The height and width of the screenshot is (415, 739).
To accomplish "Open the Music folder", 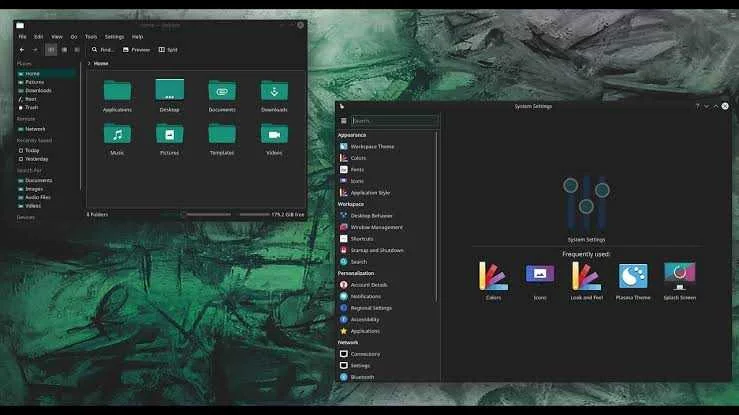I will 117,139.
